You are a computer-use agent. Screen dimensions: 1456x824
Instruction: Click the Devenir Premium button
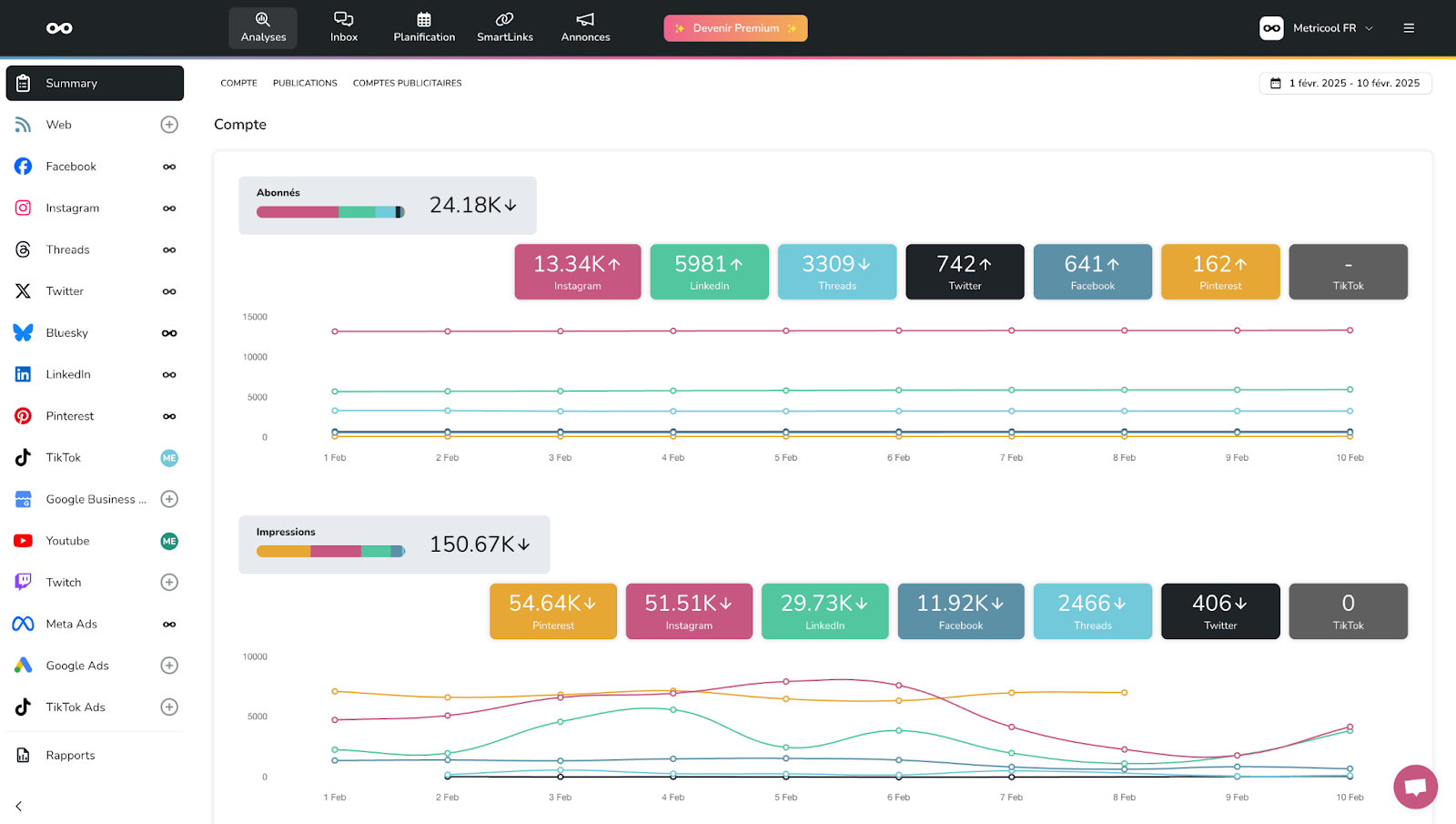(735, 28)
